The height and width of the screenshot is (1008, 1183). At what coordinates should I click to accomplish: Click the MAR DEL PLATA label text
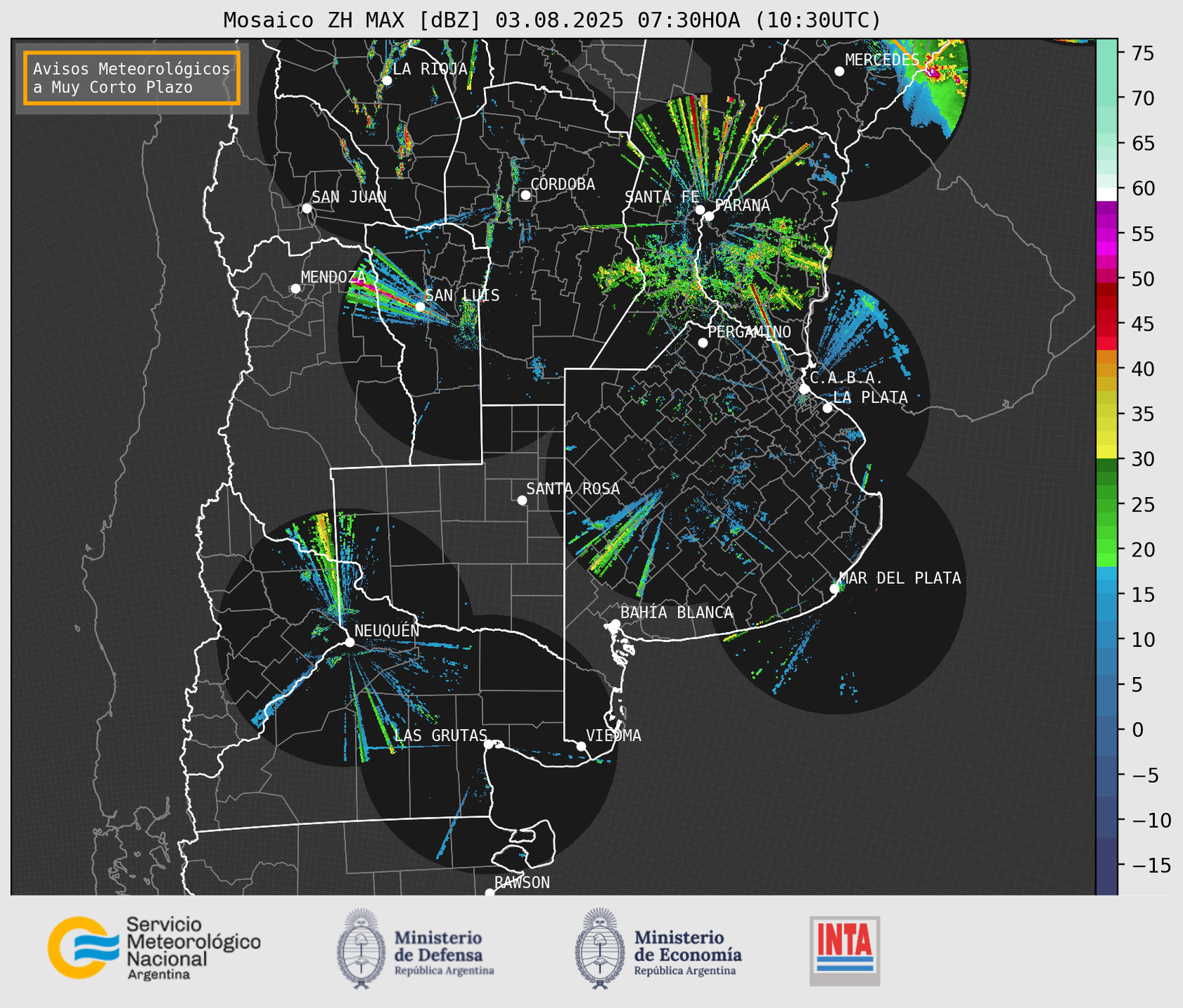point(900,578)
